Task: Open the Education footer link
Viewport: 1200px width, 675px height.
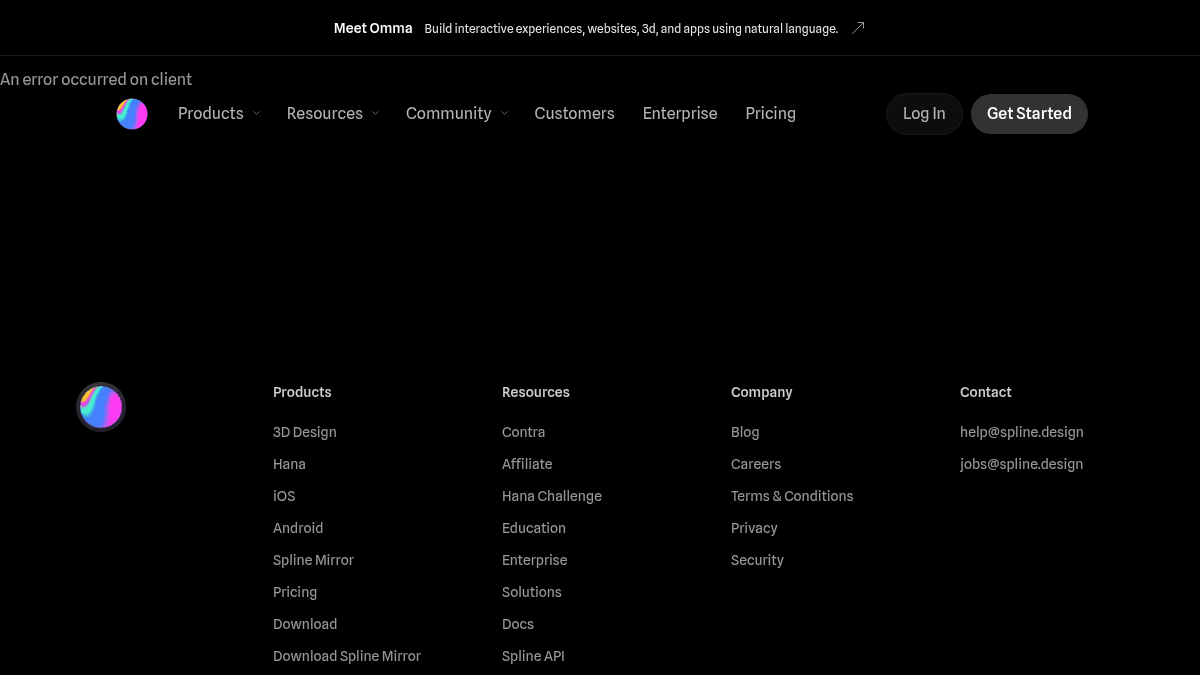Action: [534, 528]
